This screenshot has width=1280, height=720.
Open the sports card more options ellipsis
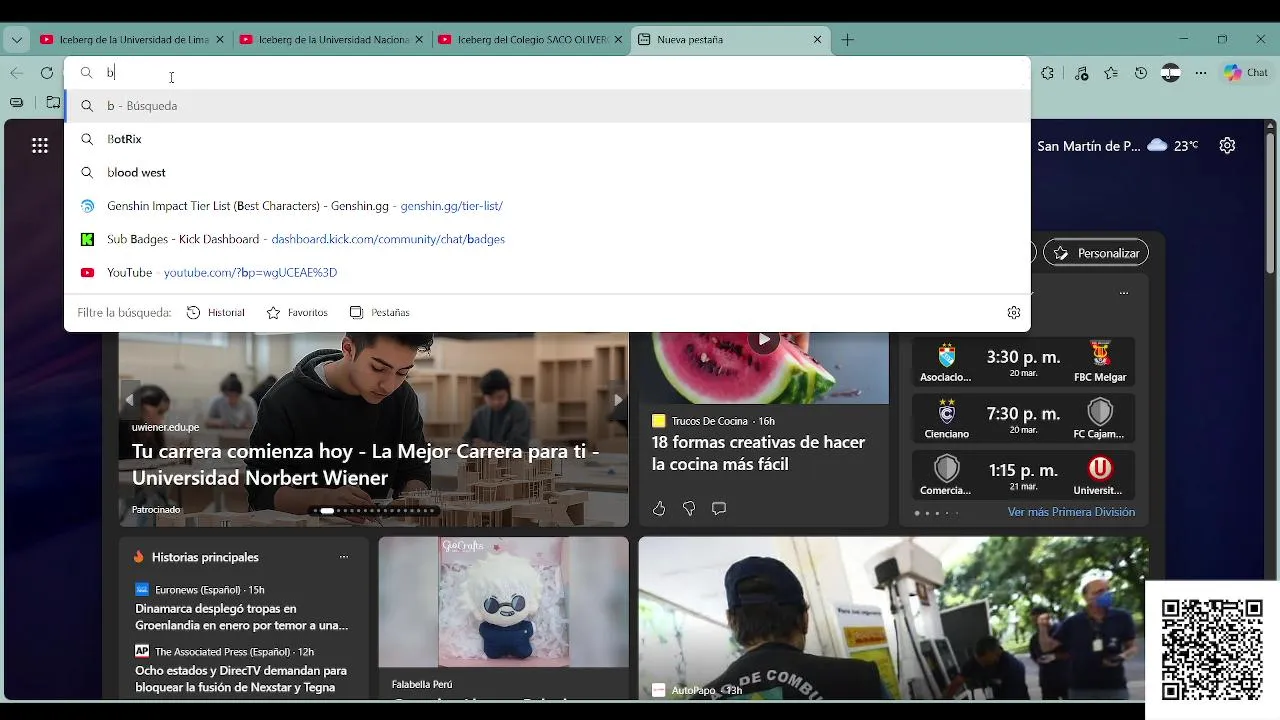tap(1124, 293)
